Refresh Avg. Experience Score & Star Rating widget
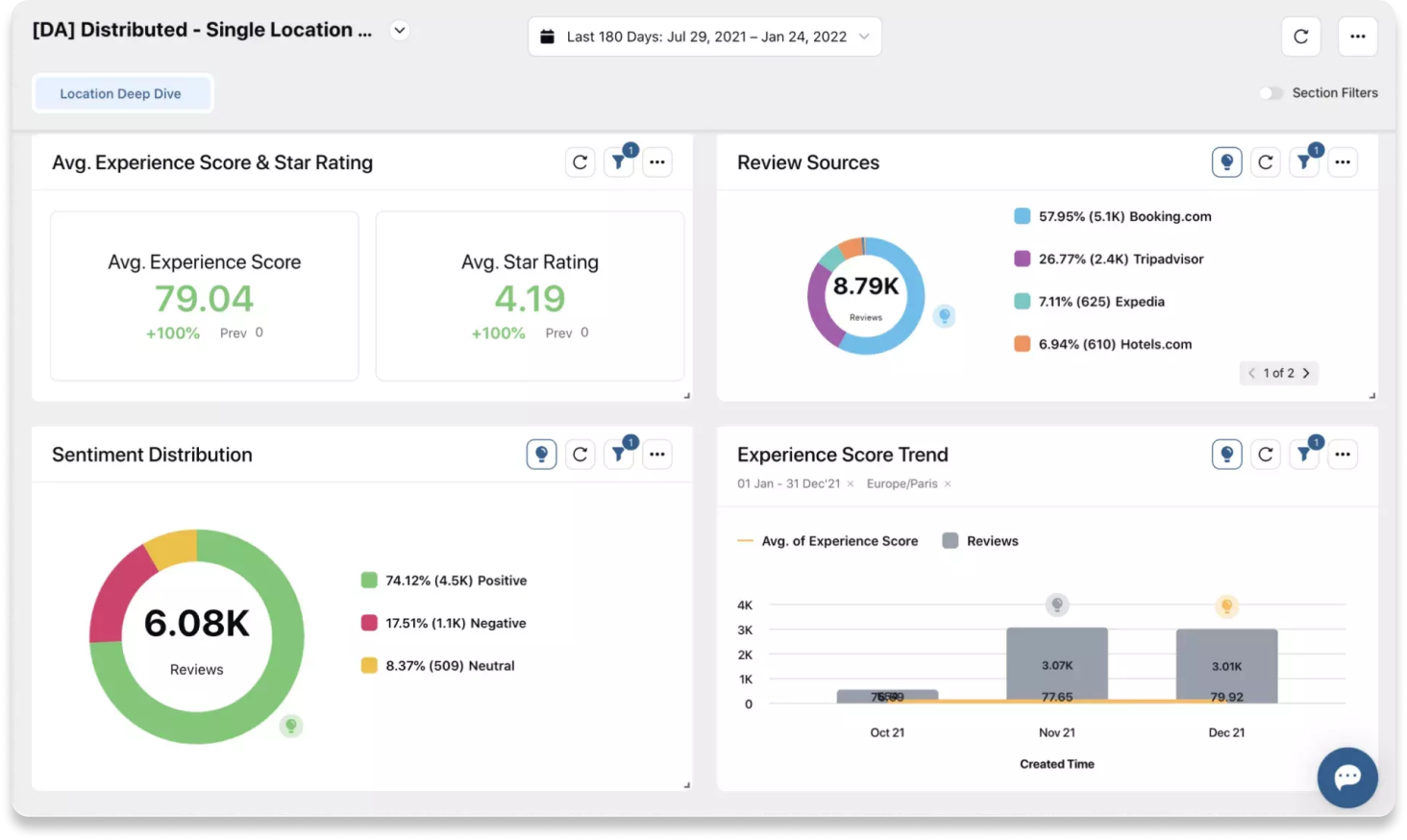The width and height of the screenshot is (1407, 840). point(580,162)
